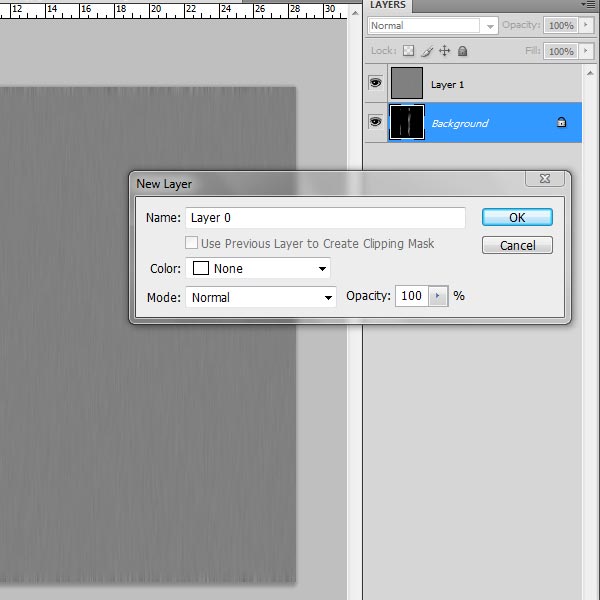Screen dimensions: 600x600
Task: Hide the Background layer with eye icon
Action: click(375, 122)
